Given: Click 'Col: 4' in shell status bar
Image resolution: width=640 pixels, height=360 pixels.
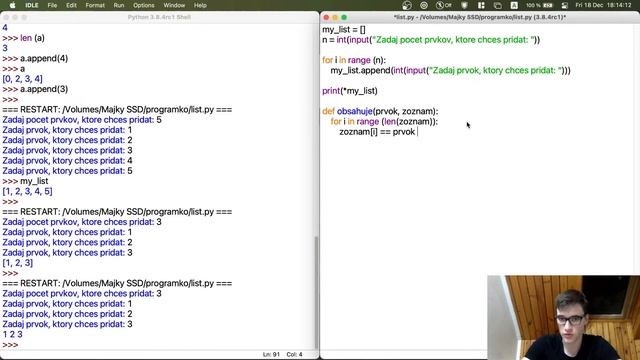Looking at the screenshot, I should click(x=294, y=354).
